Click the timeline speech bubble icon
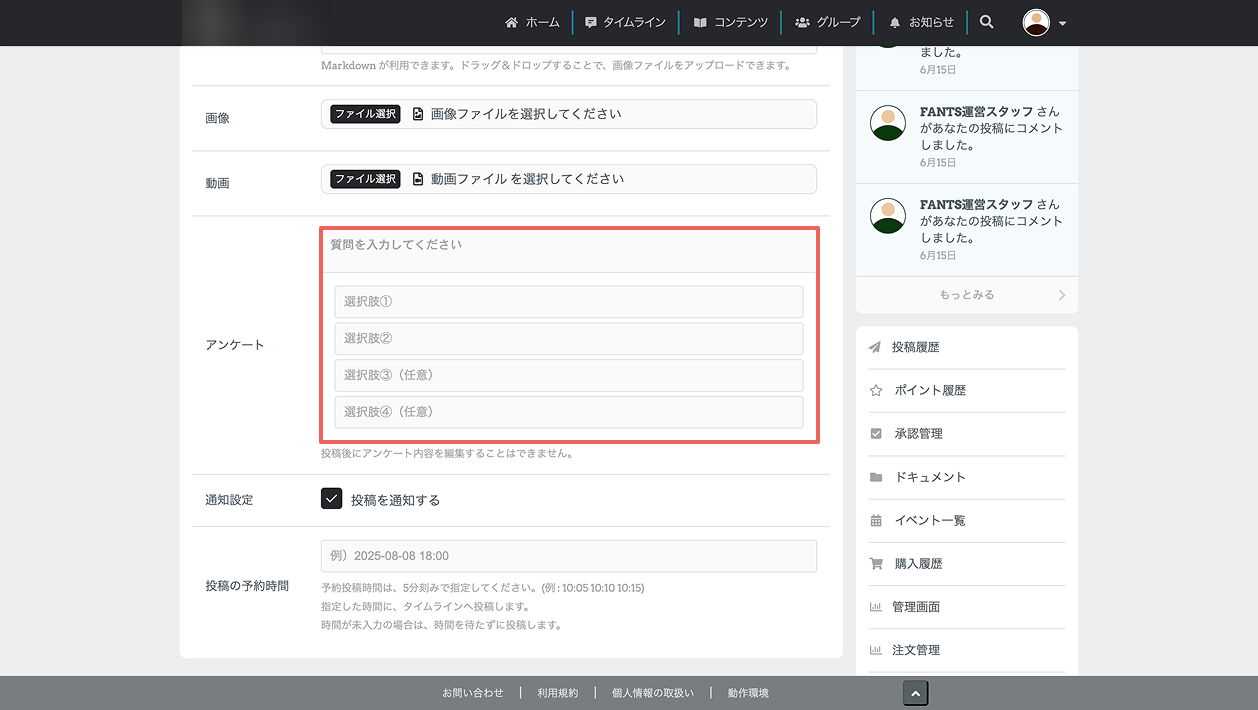The width and height of the screenshot is (1258, 710). (591, 22)
